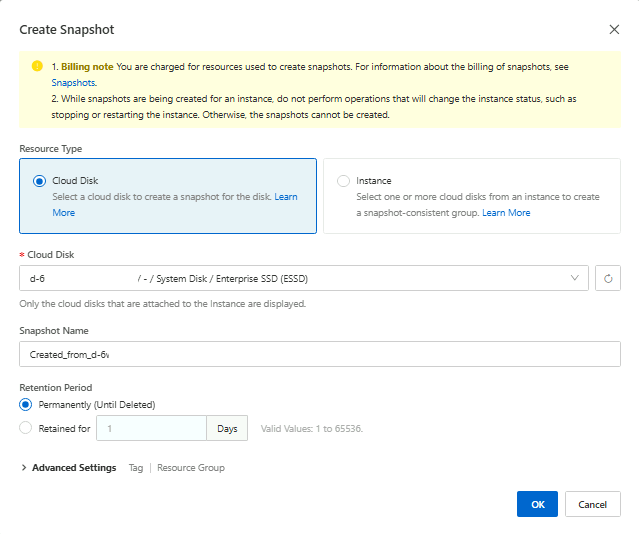Click the yellow billing note warning icon

(x=37, y=67)
